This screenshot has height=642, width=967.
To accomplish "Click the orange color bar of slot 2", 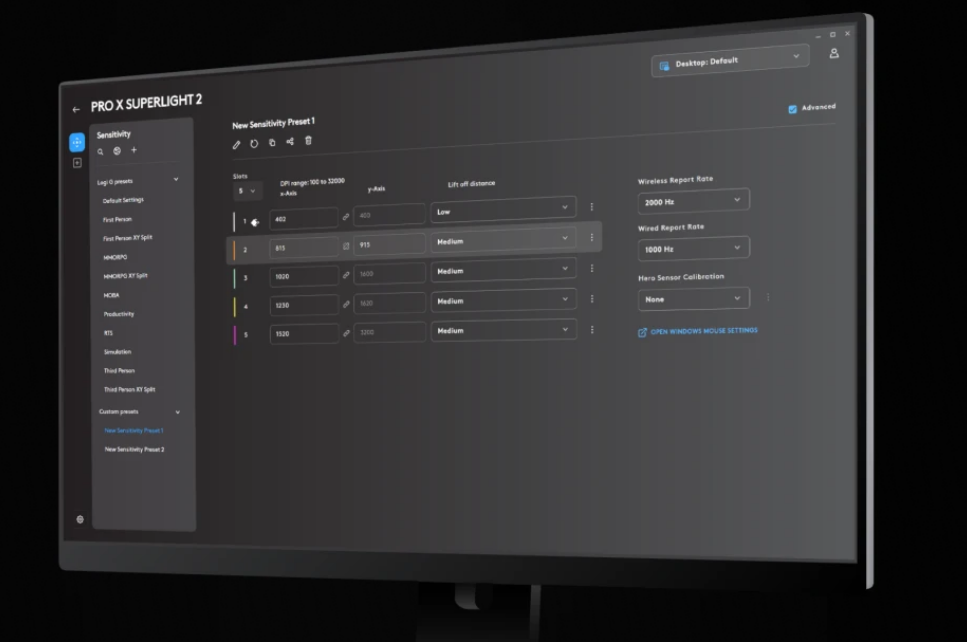I will pos(234,249).
